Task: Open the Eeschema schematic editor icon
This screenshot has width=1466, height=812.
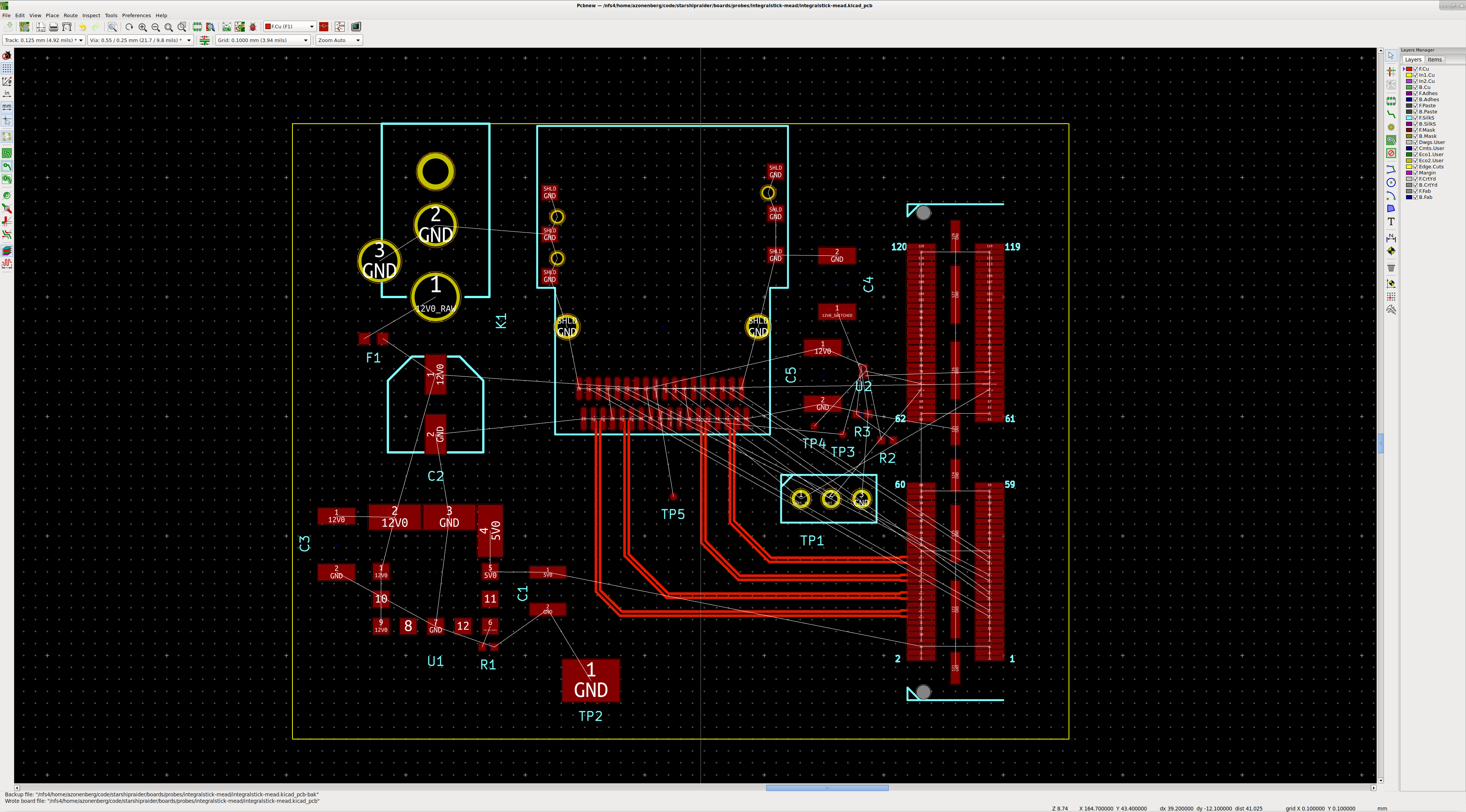Action: pos(340,27)
